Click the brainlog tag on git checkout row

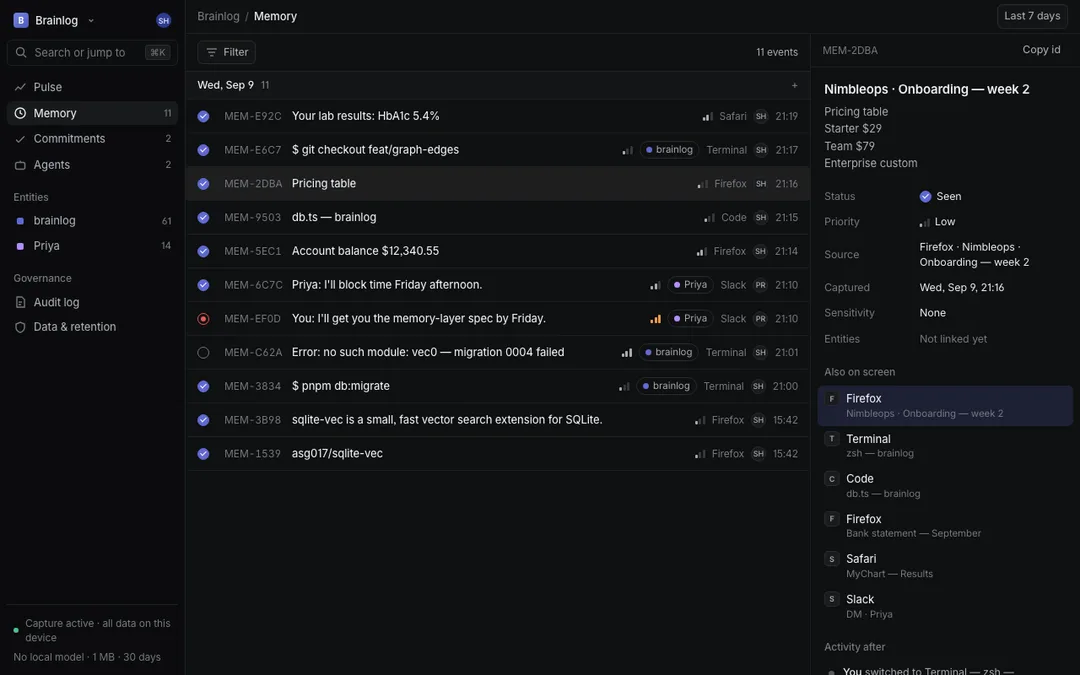point(669,149)
